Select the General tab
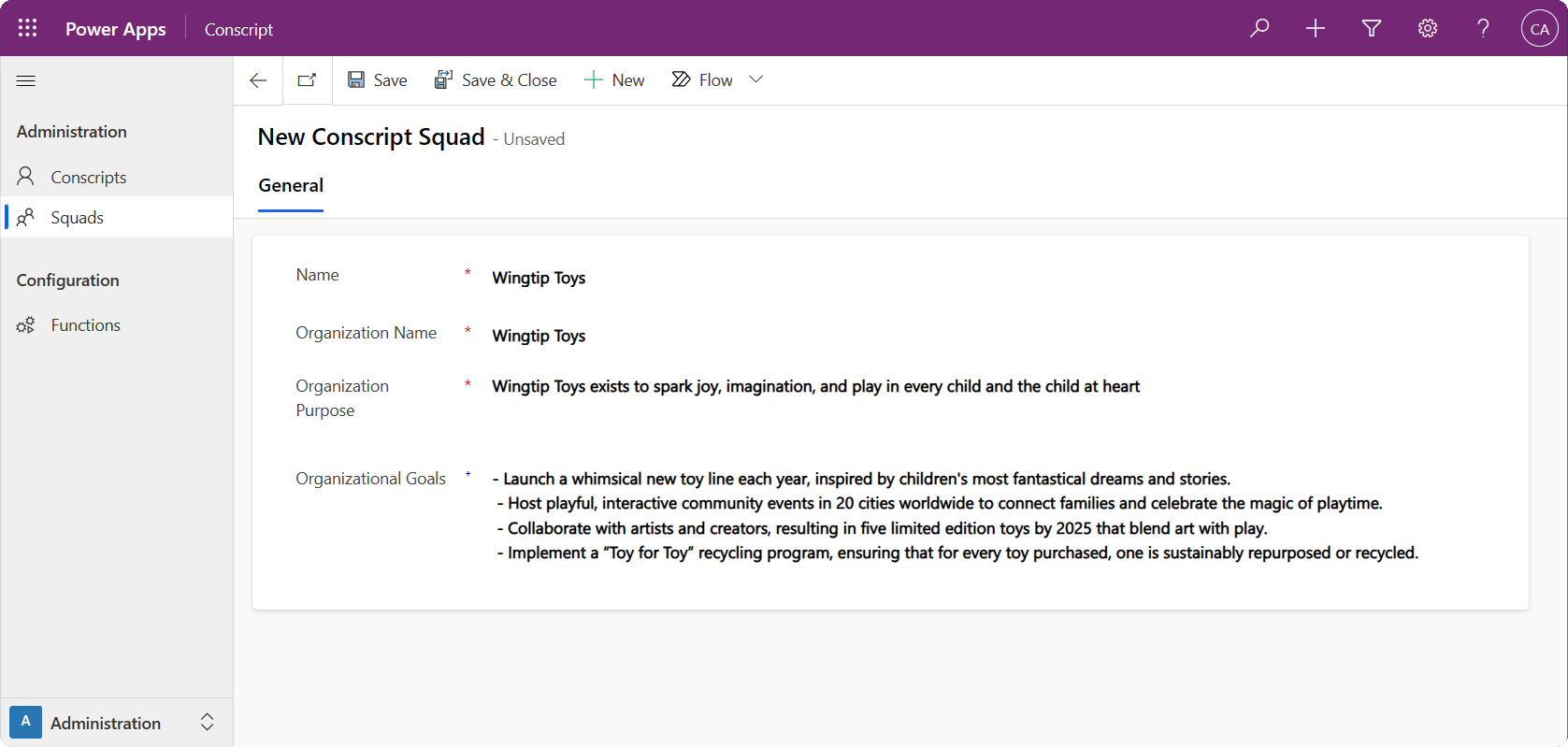 click(291, 186)
